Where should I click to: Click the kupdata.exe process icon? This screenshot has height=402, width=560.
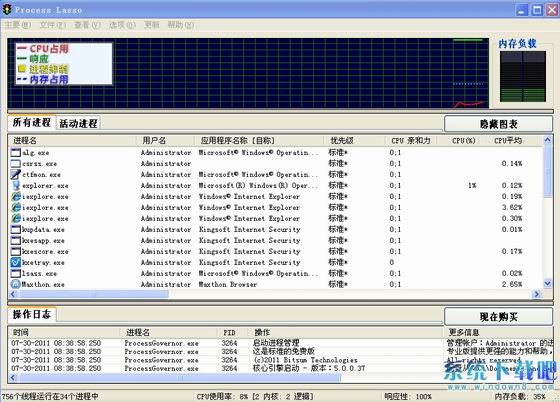(16, 230)
